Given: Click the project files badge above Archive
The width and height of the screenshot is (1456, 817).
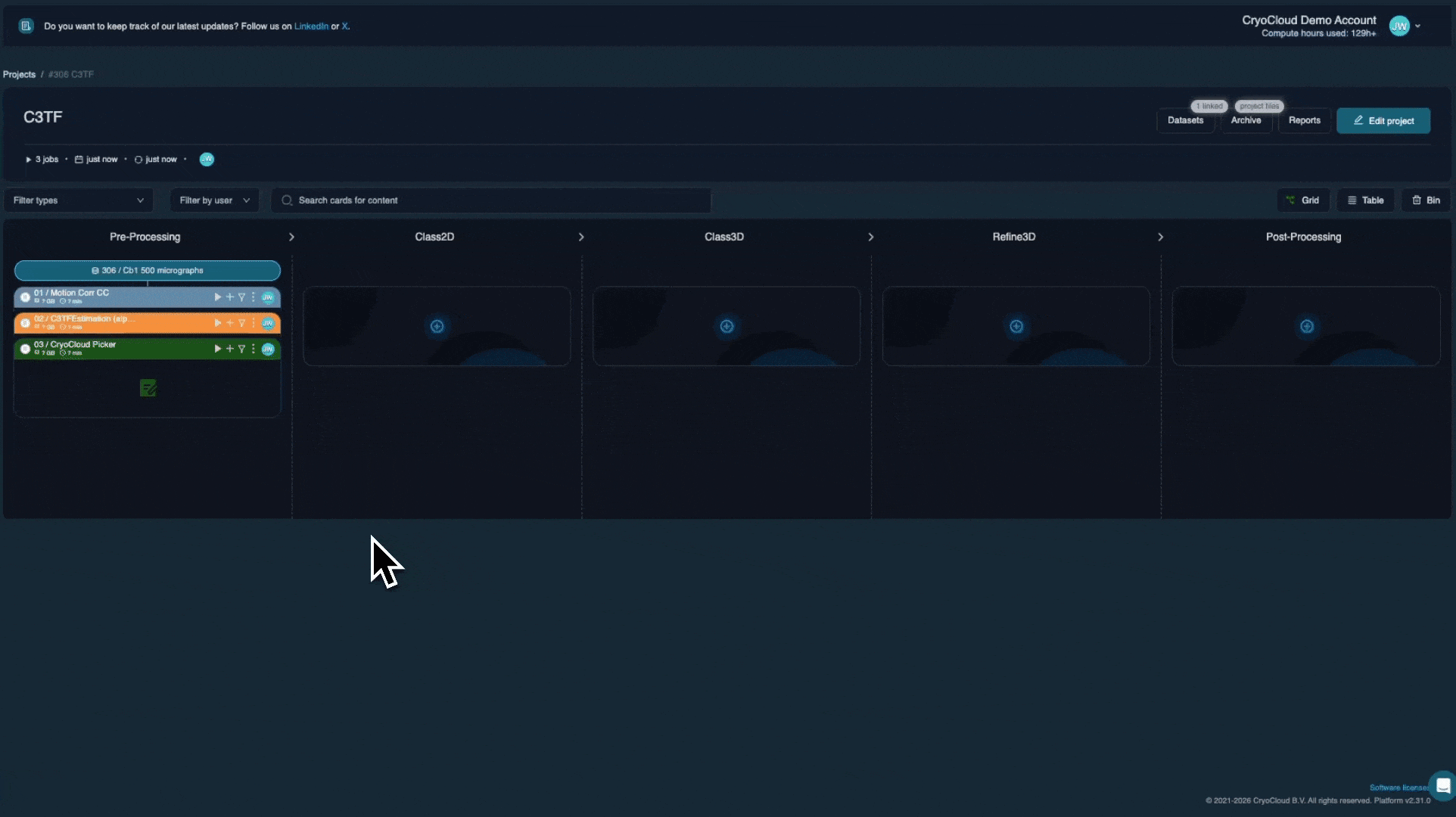Looking at the screenshot, I should [x=1259, y=106].
